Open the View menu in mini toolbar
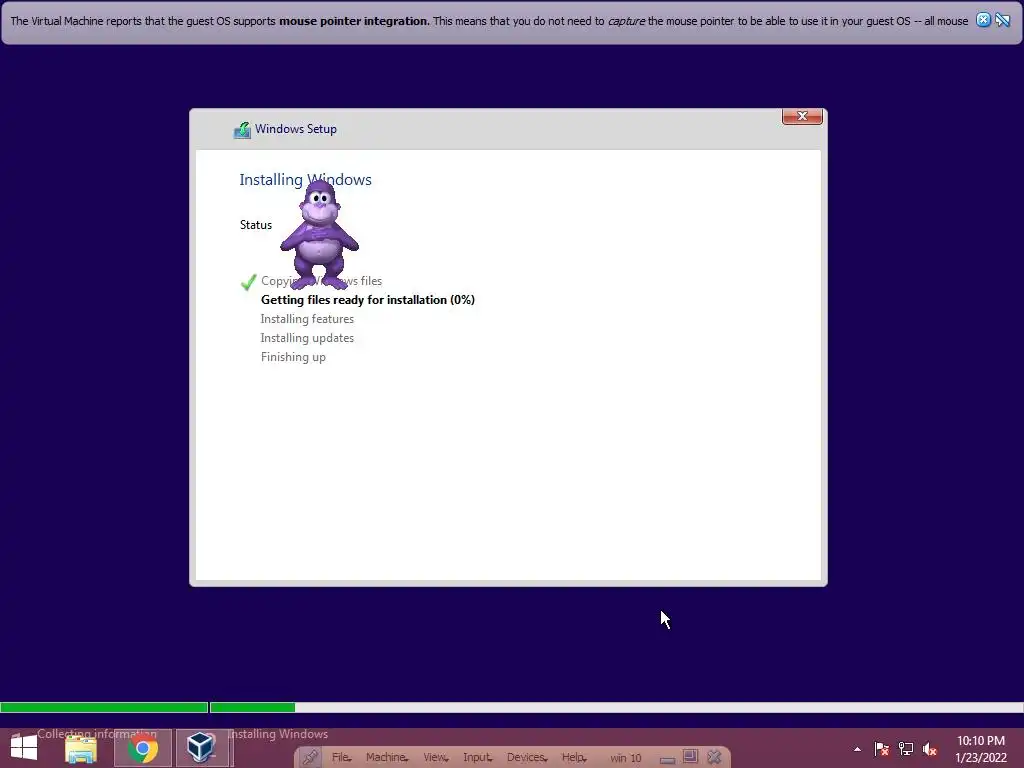 point(436,758)
